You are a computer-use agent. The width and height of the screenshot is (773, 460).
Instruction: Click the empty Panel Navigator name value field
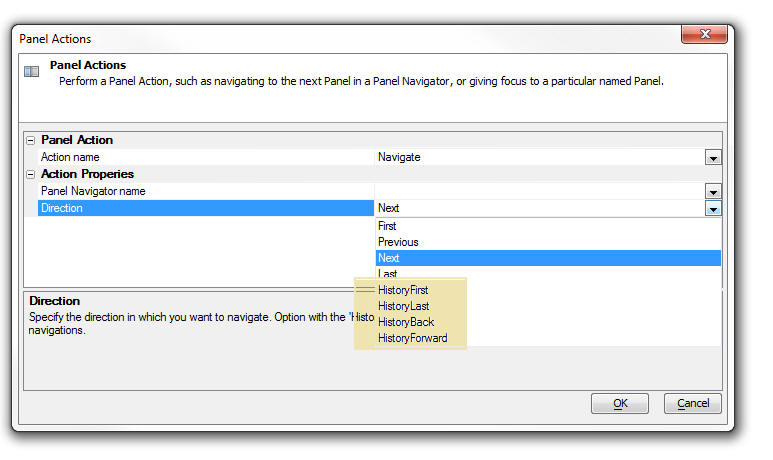tap(540, 191)
